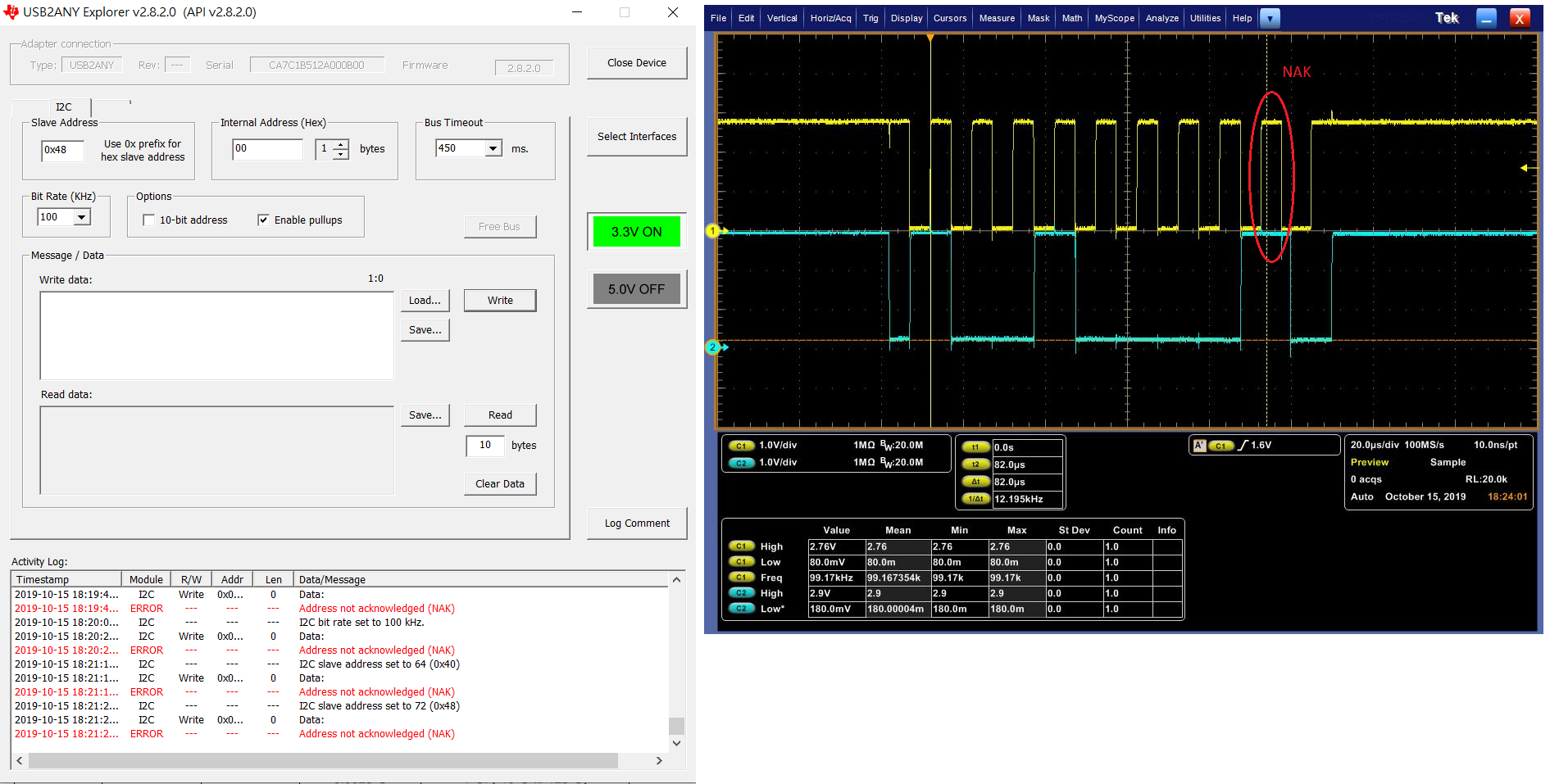Click the C1 High measurement badge

click(x=741, y=546)
